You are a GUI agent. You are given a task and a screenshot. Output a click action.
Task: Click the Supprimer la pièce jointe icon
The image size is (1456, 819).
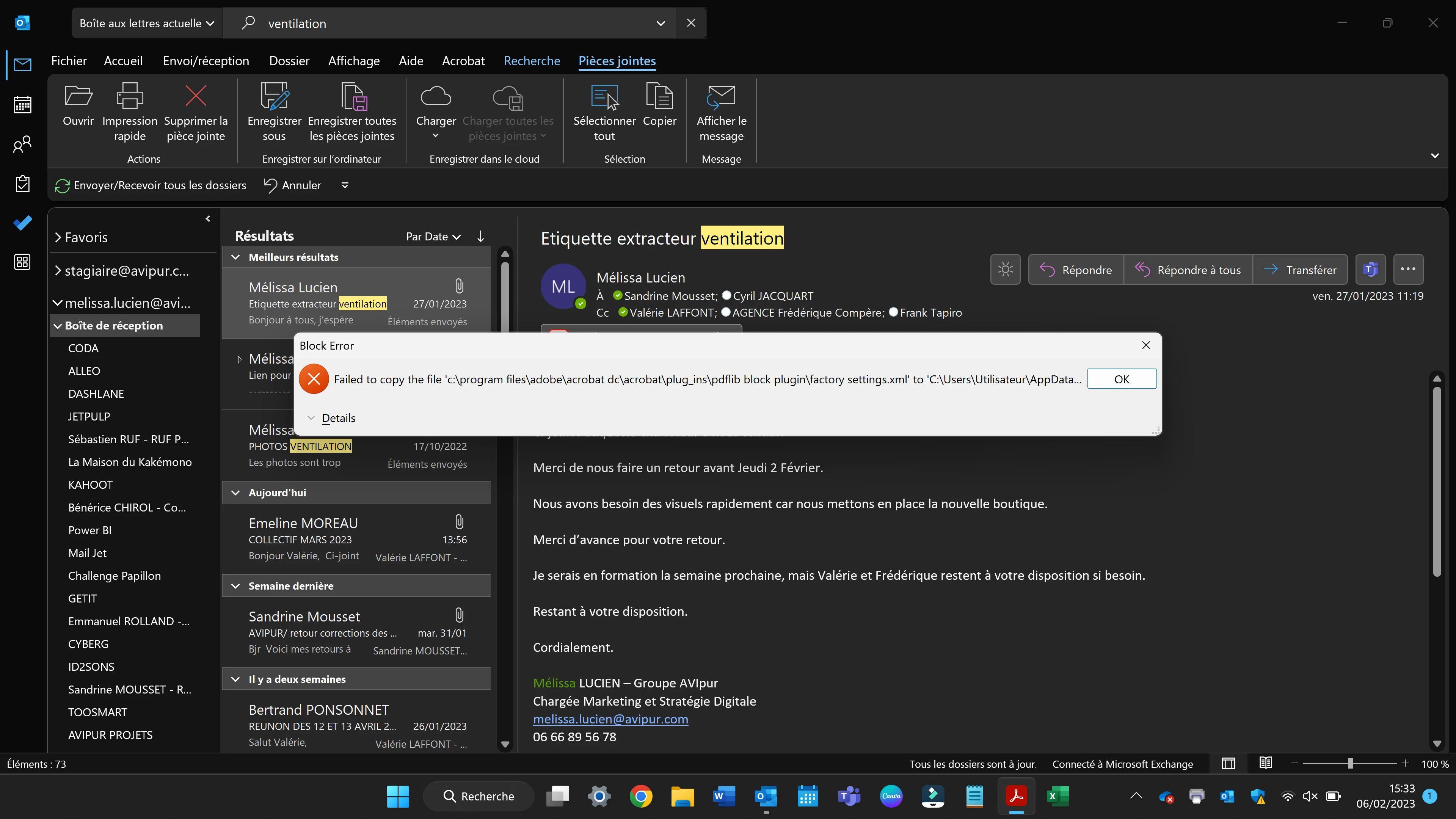tap(196, 96)
